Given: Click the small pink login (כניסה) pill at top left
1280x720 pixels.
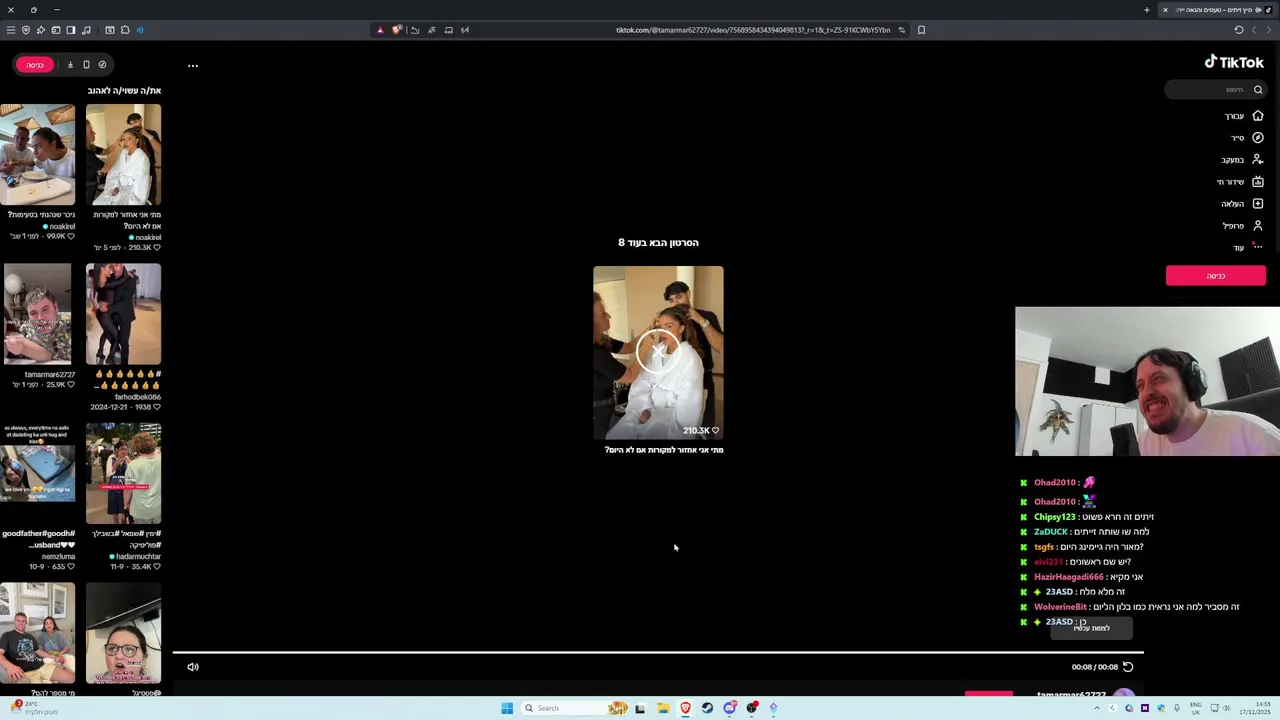Looking at the screenshot, I should pyautogui.click(x=35, y=65).
